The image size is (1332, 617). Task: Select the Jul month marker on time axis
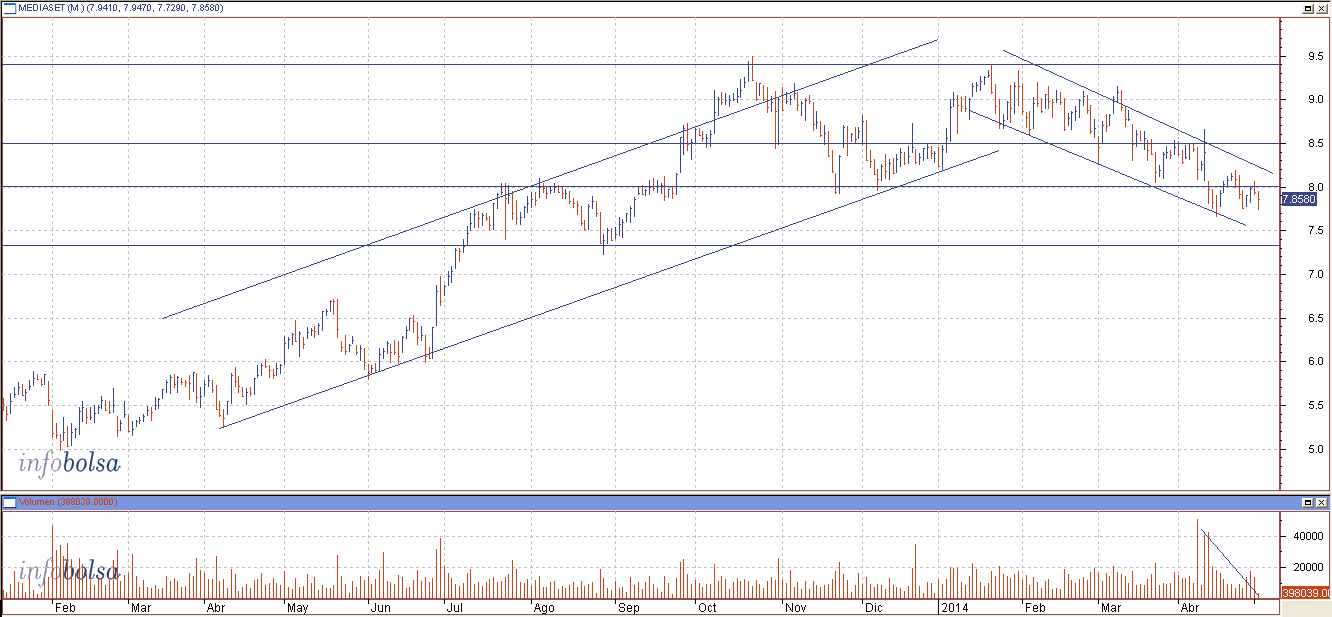tap(455, 607)
